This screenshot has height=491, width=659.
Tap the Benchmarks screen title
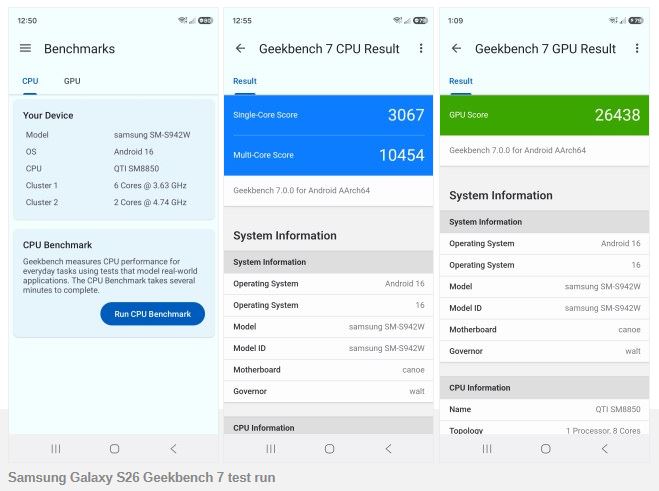point(79,49)
